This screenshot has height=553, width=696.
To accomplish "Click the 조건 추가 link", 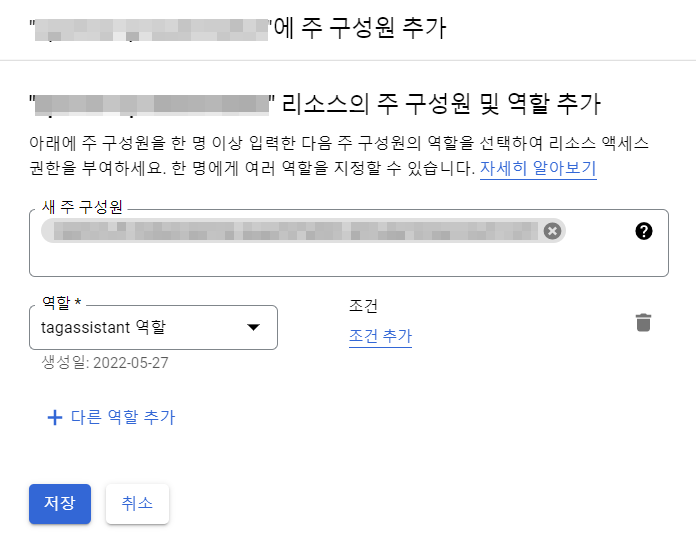I will coord(380,336).
